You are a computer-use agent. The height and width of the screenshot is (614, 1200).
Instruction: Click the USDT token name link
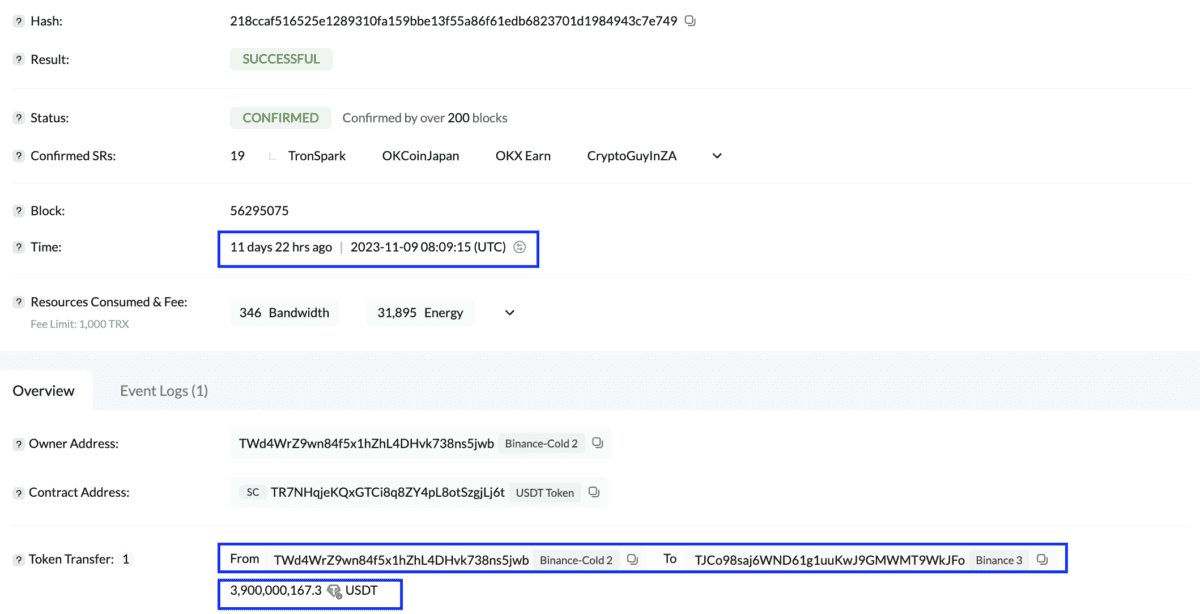[360, 591]
